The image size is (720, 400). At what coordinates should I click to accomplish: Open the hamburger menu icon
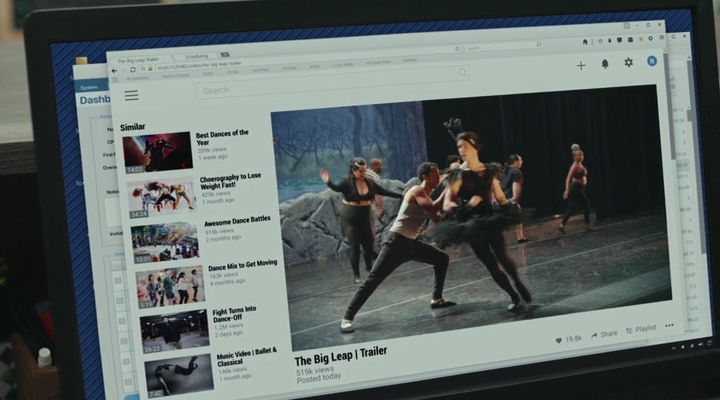131,95
